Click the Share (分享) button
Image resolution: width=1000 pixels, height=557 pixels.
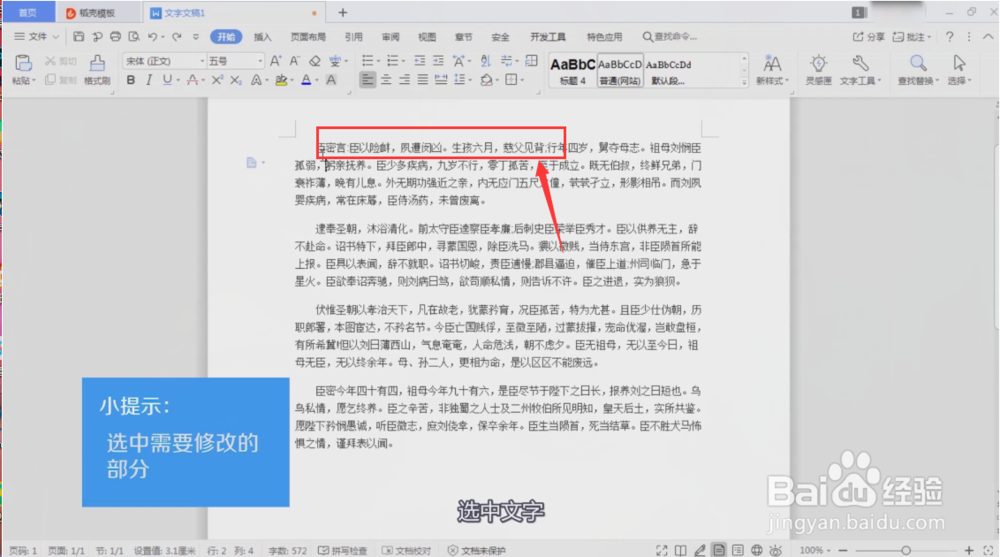(869, 37)
